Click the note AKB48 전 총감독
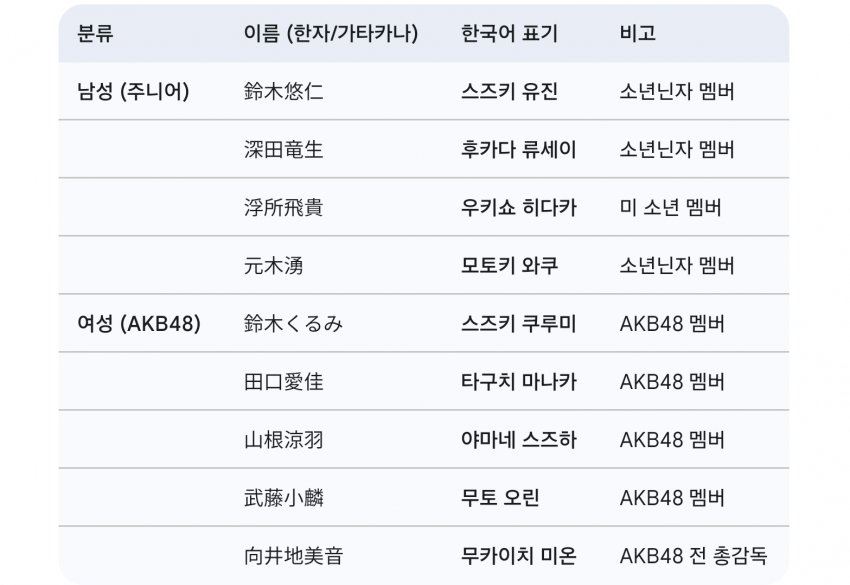This screenshot has height=585, width=850. 693,556
